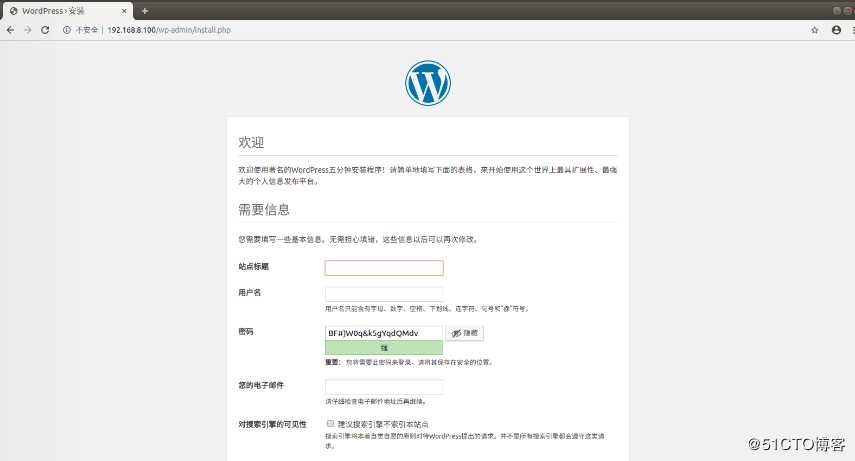
Task: Focus the 您的电子邮件 input field
Action: pyautogui.click(x=384, y=387)
